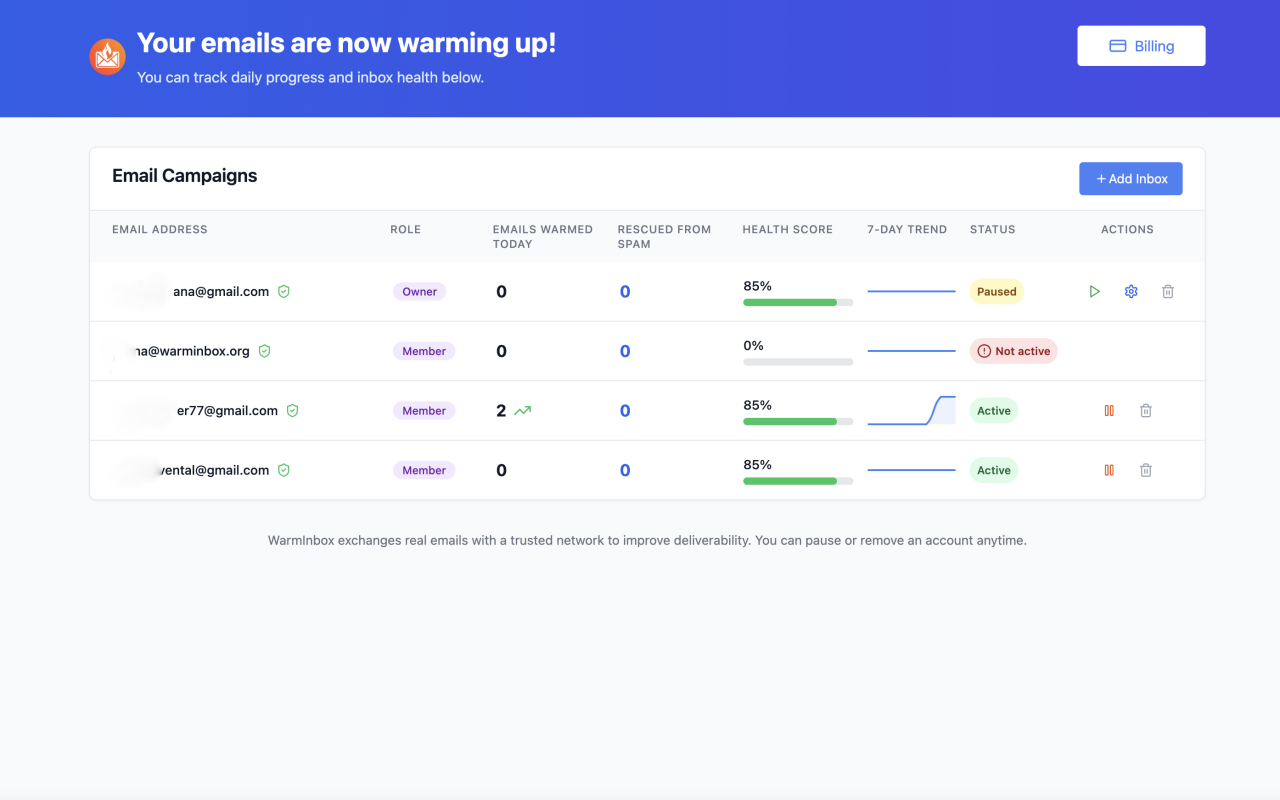Click the Paused status badge

pyautogui.click(x=996, y=291)
